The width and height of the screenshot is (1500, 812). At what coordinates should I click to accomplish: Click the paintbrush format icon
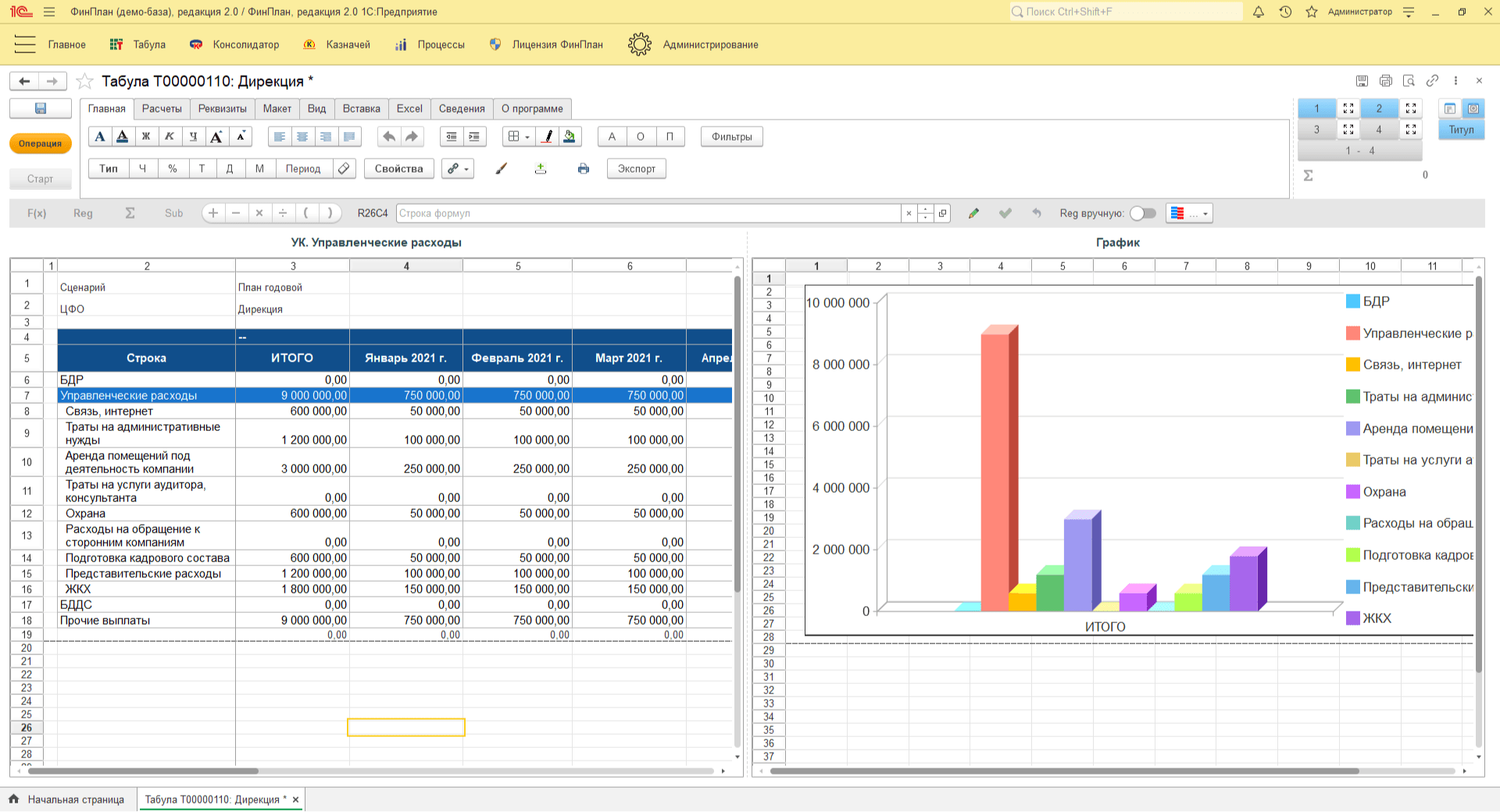[x=502, y=169]
